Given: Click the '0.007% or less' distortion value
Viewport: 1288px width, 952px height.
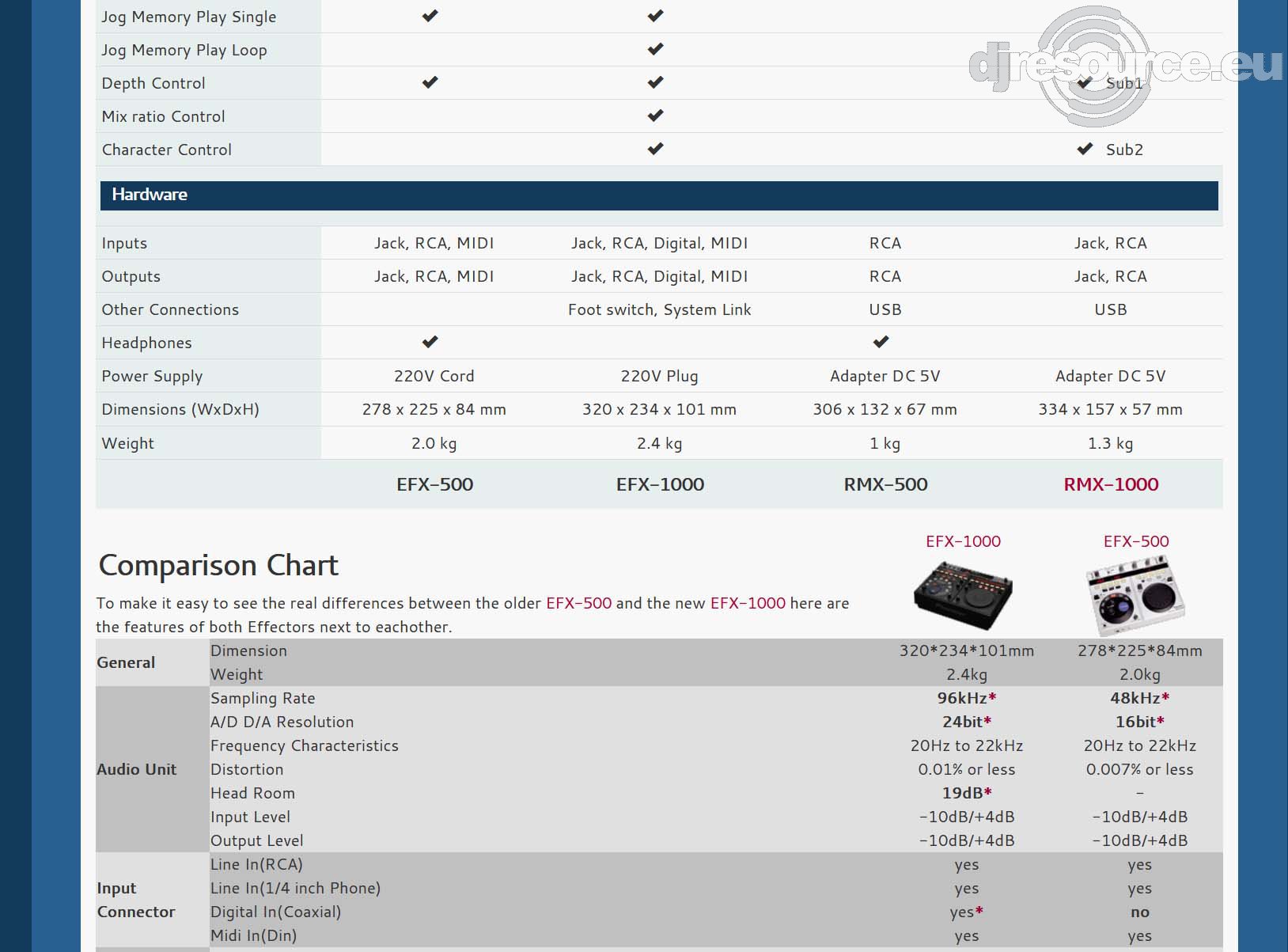Looking at the screenshot, I should (x=1140, y=769).
